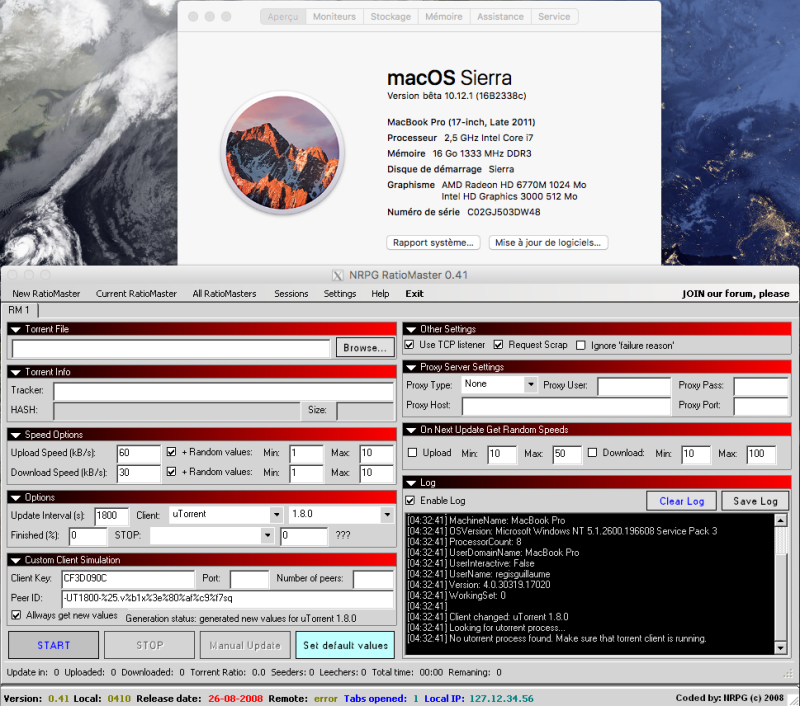The image size is (800, 706).
Task: Switch to Service tab in About This Mac
Action: [554, 17]
